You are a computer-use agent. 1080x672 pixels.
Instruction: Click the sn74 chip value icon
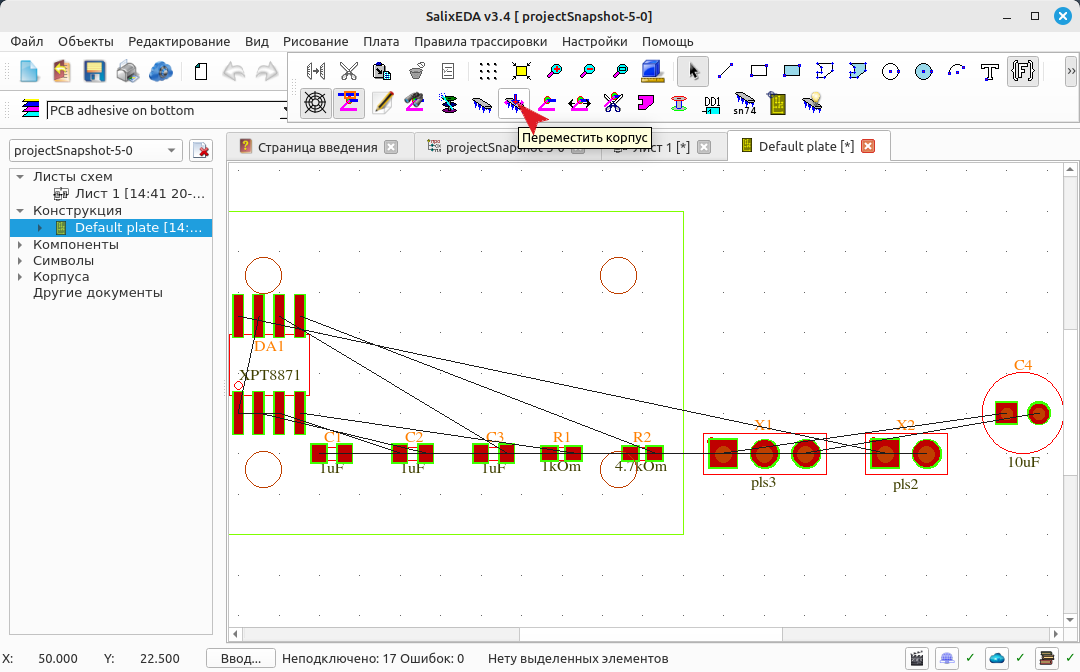click(745, 104)
